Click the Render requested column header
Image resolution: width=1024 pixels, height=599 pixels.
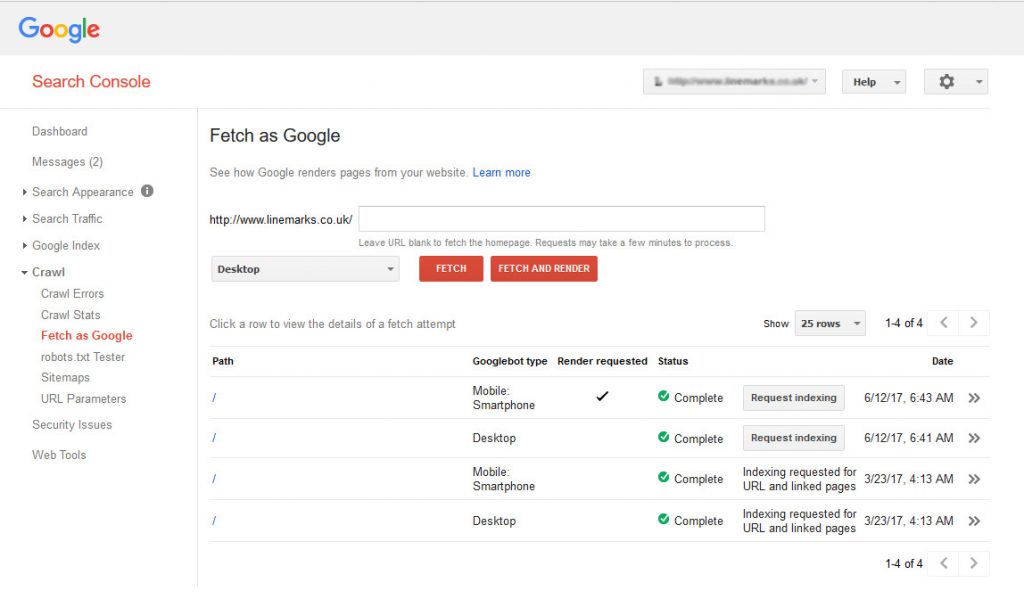pyautogui.click(x=602, y=361)
